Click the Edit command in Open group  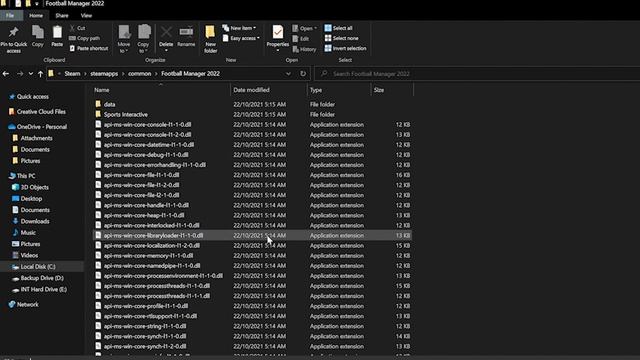301,39
